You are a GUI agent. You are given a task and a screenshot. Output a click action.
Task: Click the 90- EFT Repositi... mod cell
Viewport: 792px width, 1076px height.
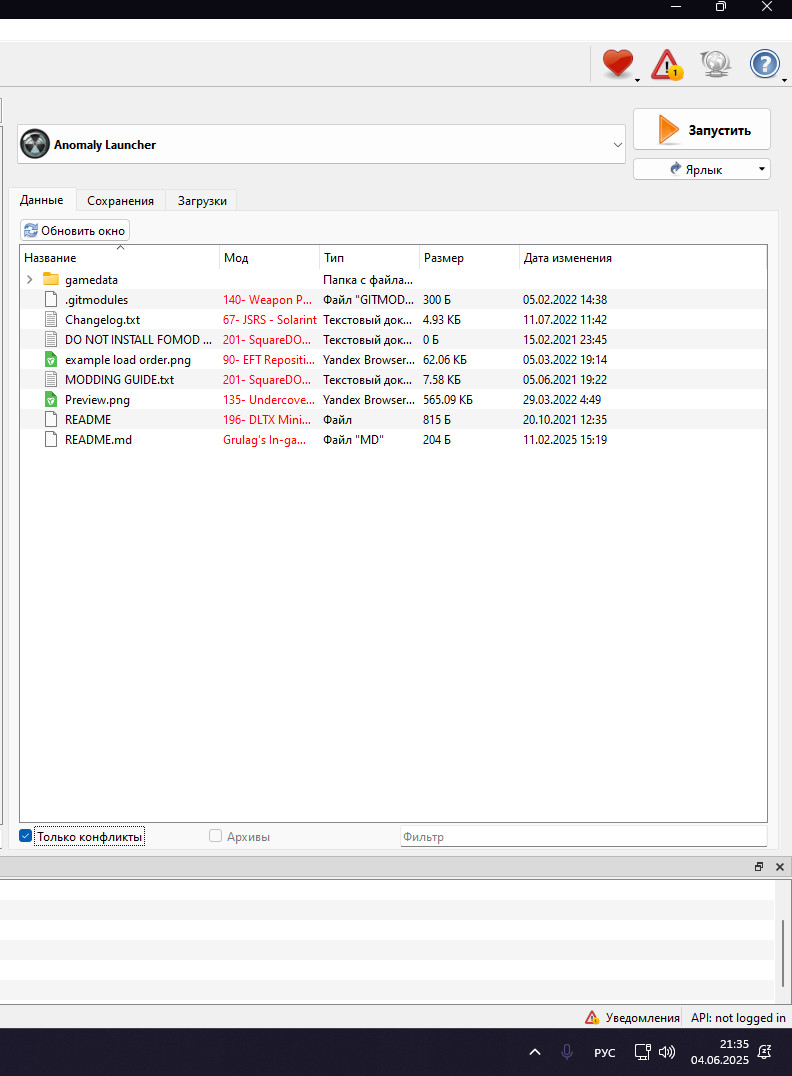click(x=269, y=360)
